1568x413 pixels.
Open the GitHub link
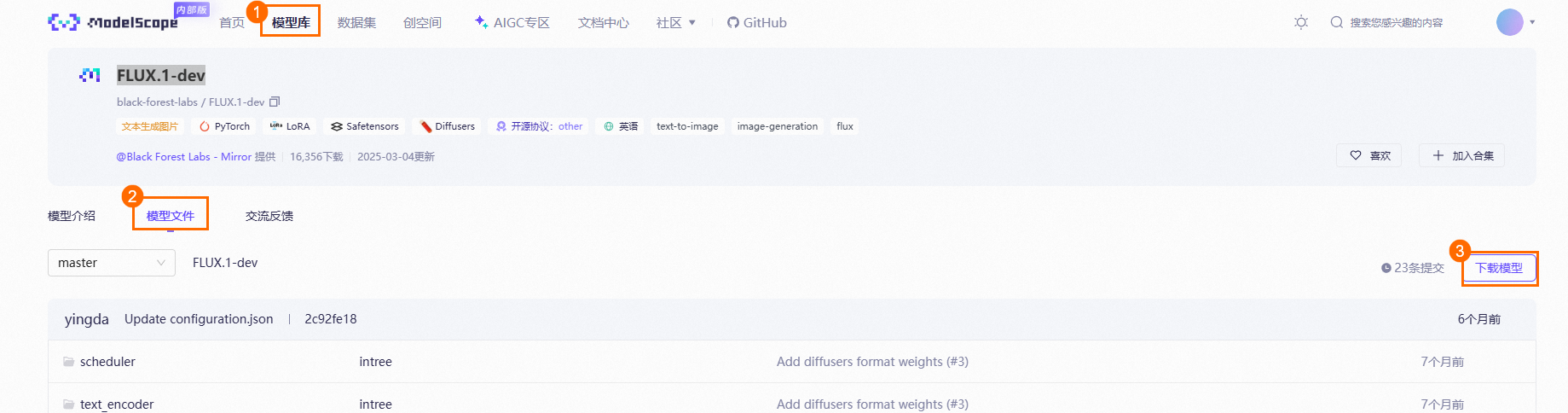[x=757, y=23]
